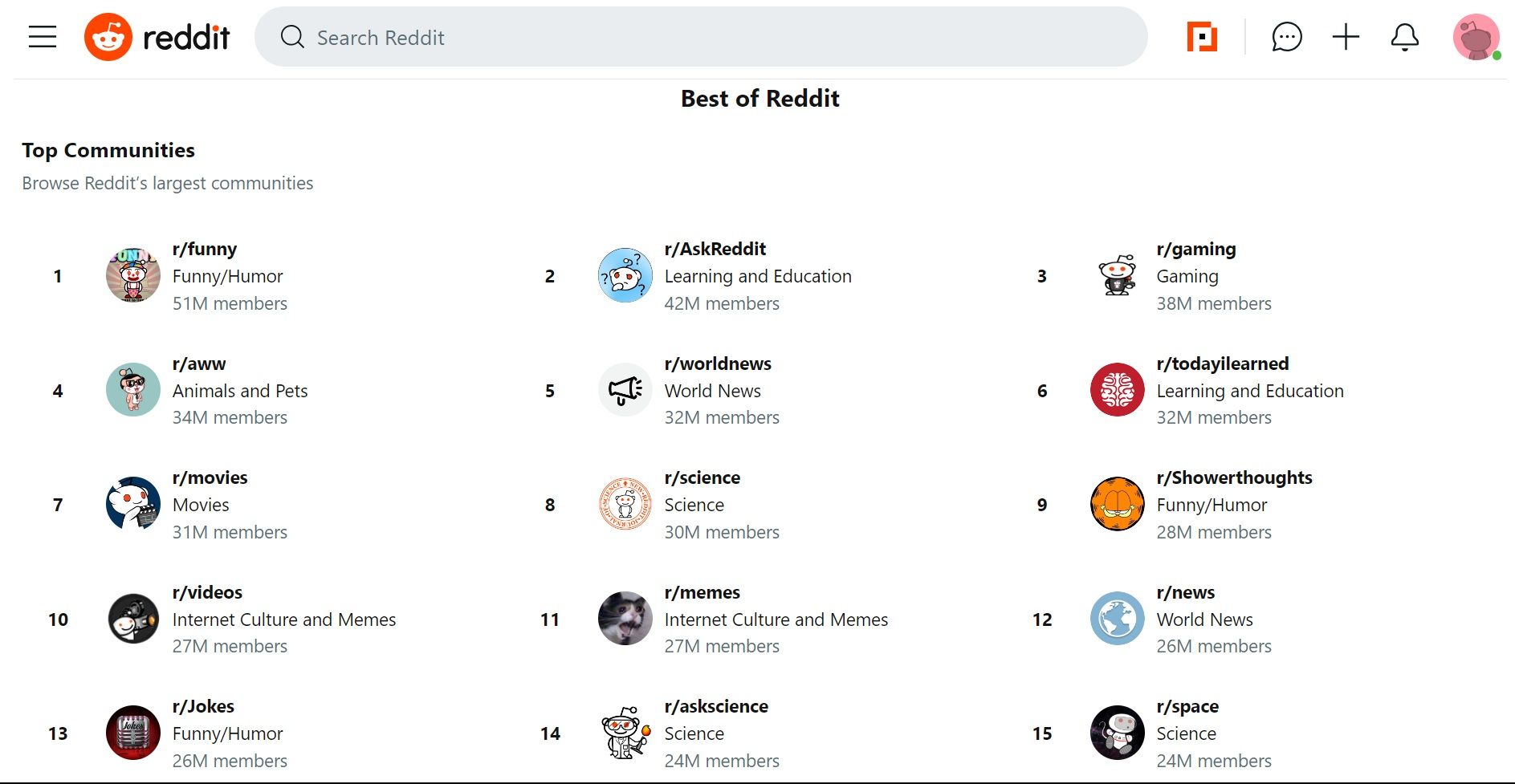The width and height of the screenshot is (1515, 784).
Task: Open the chat messages icon
Action: tap(1287, 37)
